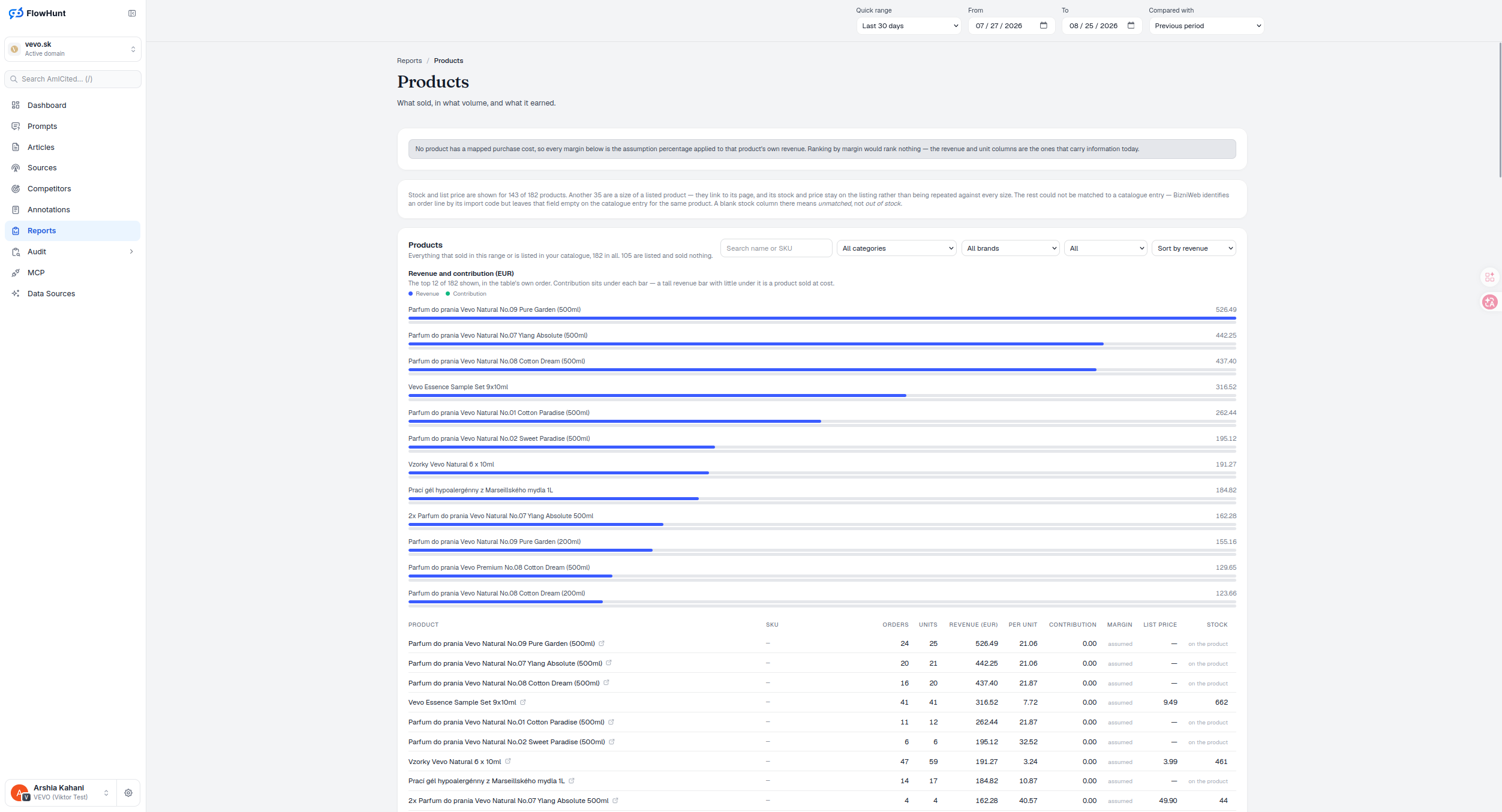Image resolution: width=1502 pixels, height=812 pixels.
Task: Open the vevo.sk domain switcher
Action: (73, 49)
